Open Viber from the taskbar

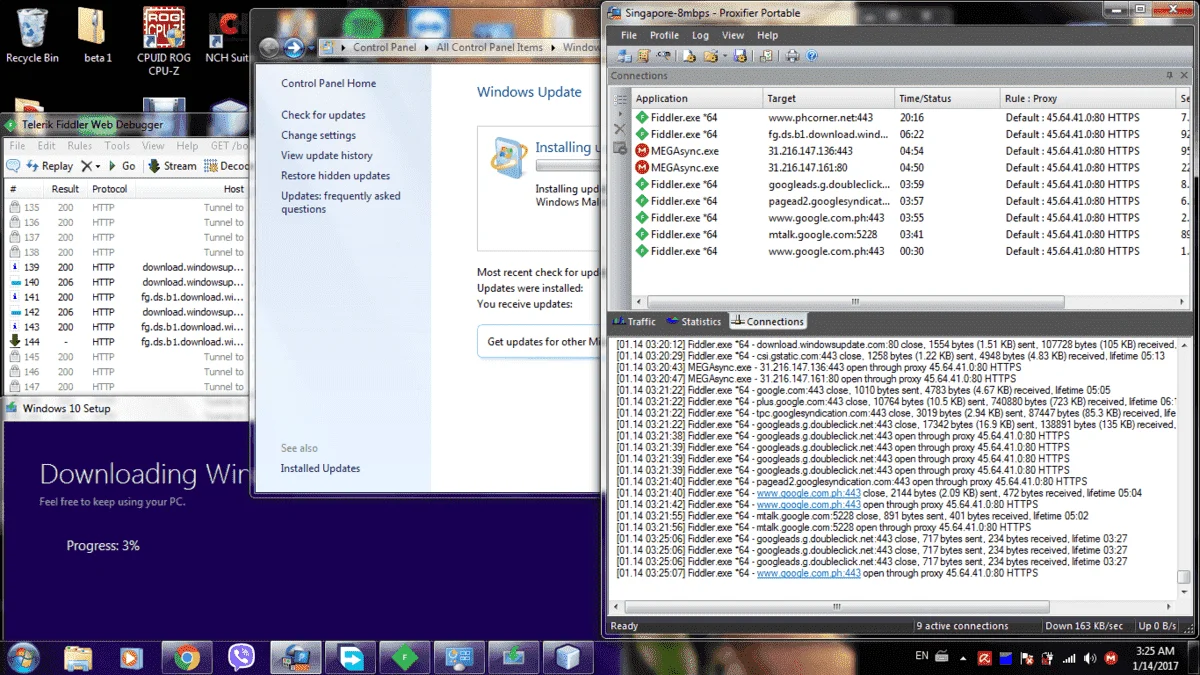[240, 657]
